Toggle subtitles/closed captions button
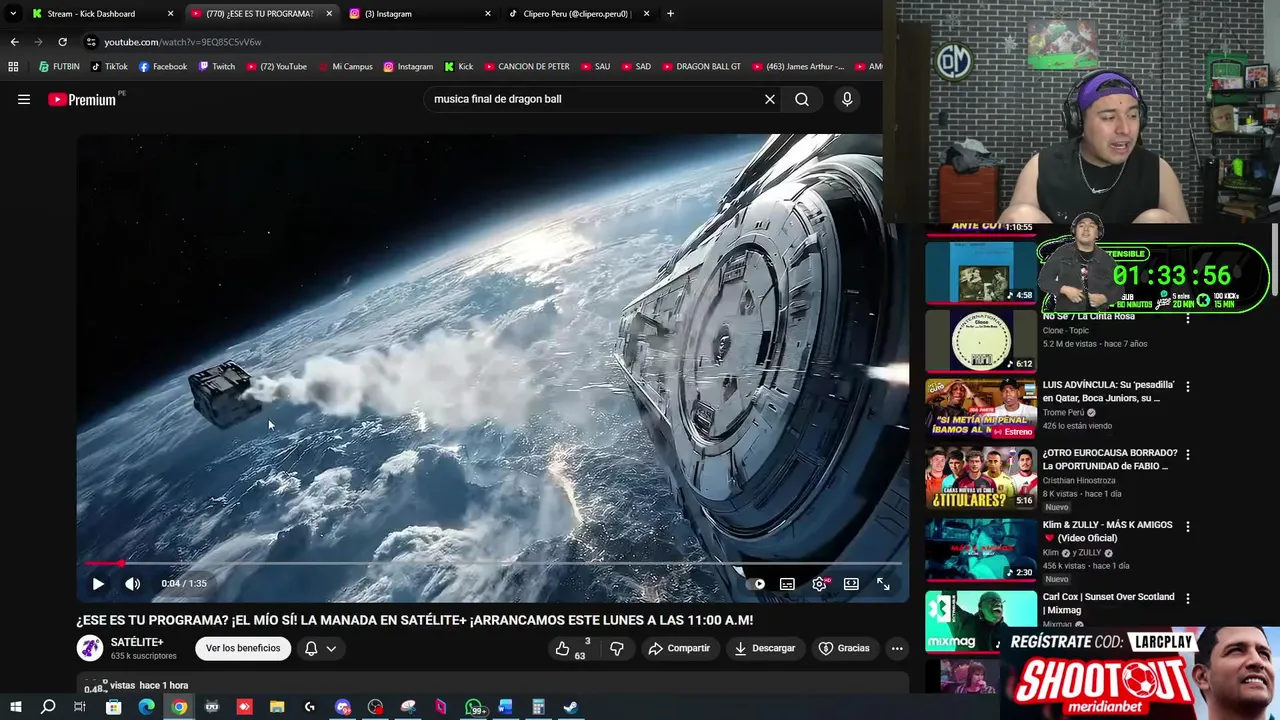The image size is (1280, 720). point(787,584)
